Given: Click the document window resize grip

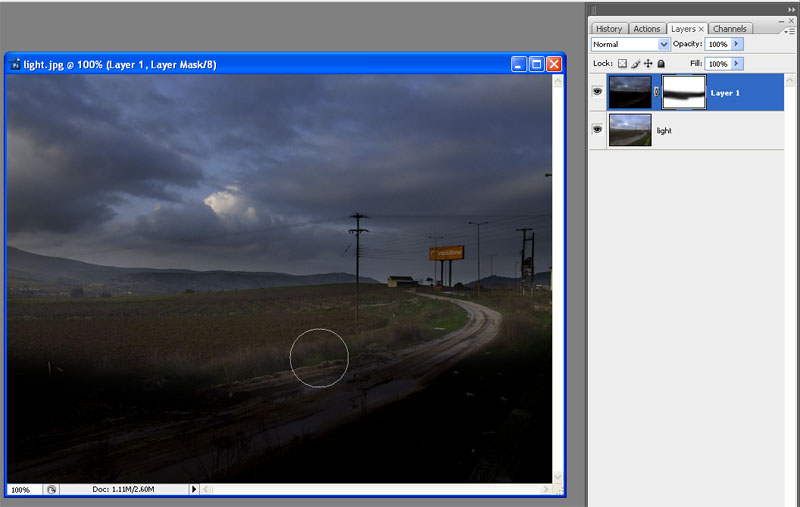Looking at the screenshot, I should (558, 490).
